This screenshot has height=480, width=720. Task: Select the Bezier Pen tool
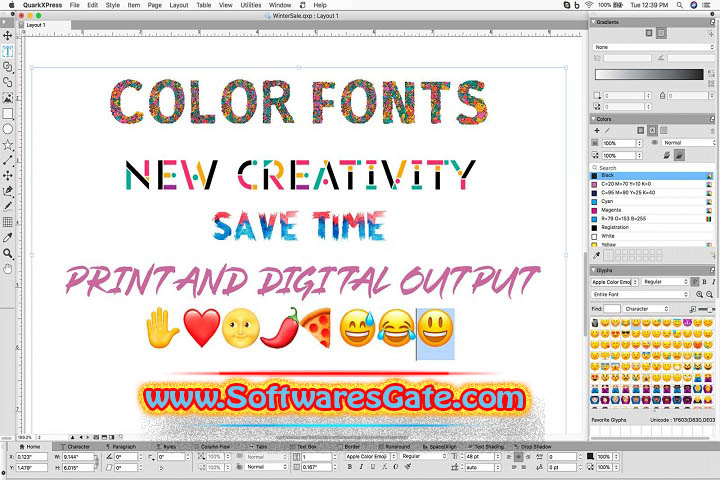coord(7,191)
